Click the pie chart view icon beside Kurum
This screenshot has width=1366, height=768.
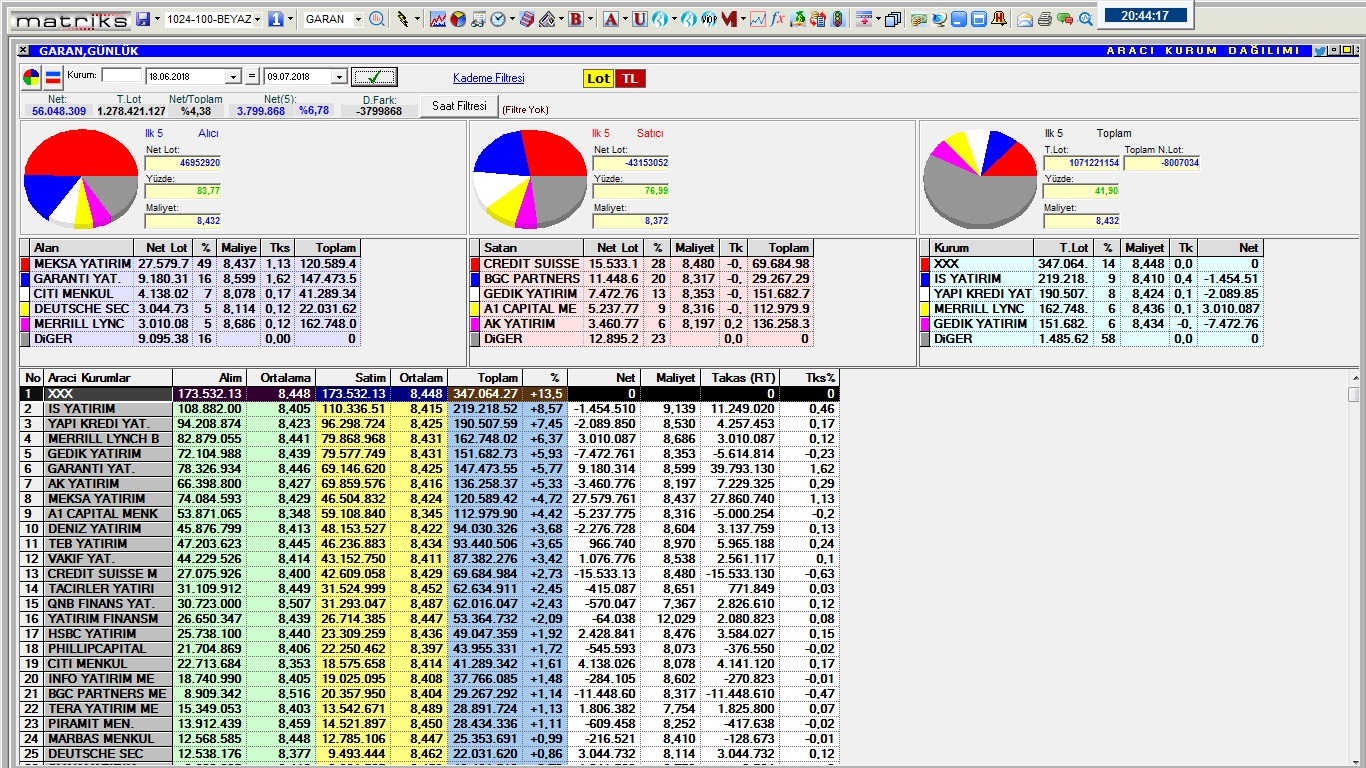[x=31, y=77]
